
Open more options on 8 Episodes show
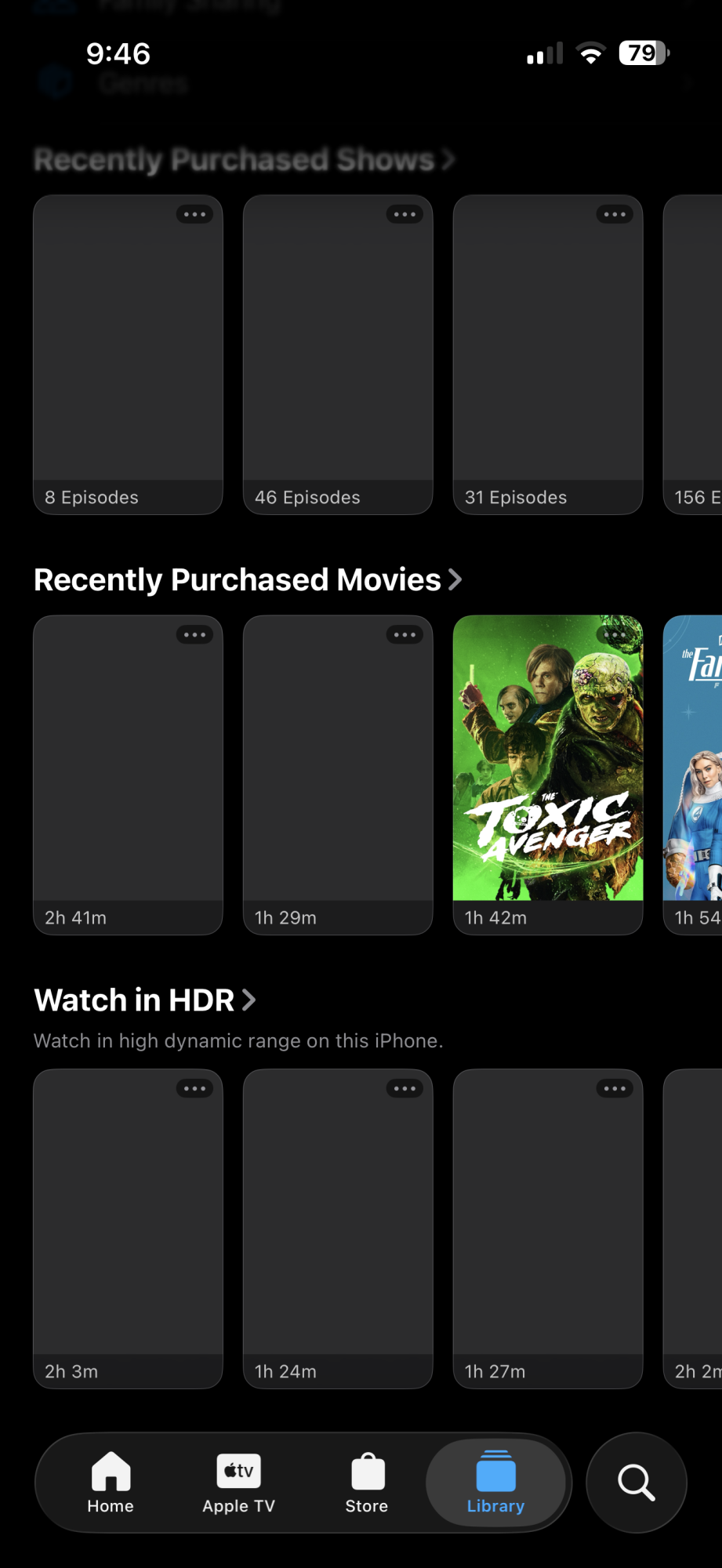click(194, 214)
